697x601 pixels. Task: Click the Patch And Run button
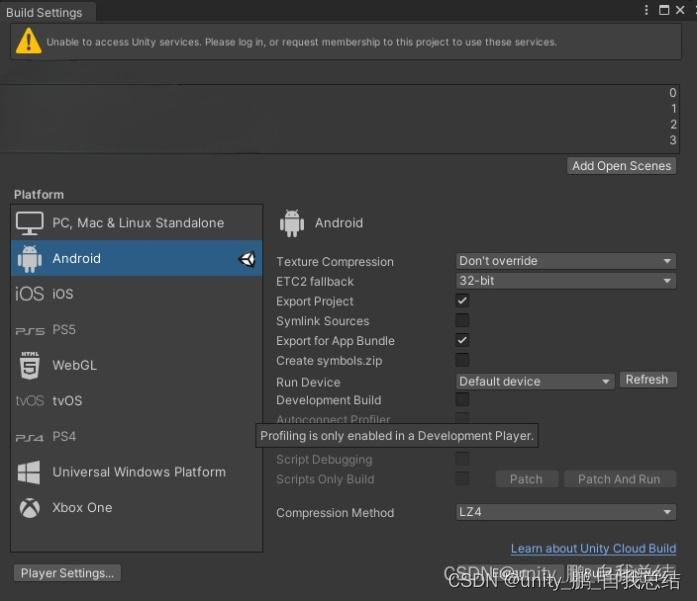pos(620,479)
